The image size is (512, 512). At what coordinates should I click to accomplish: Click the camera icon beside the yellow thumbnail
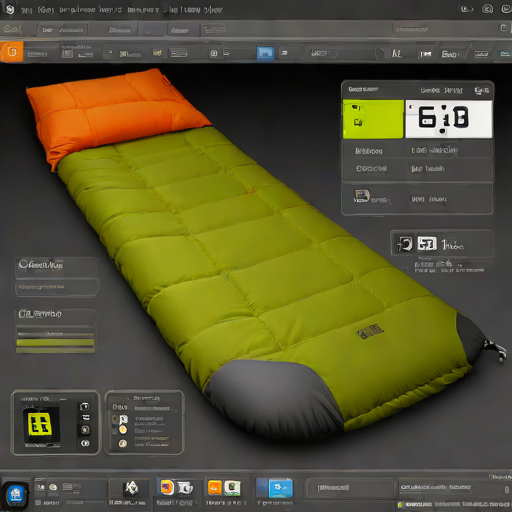pyautogui.click(x=85, y=406)
